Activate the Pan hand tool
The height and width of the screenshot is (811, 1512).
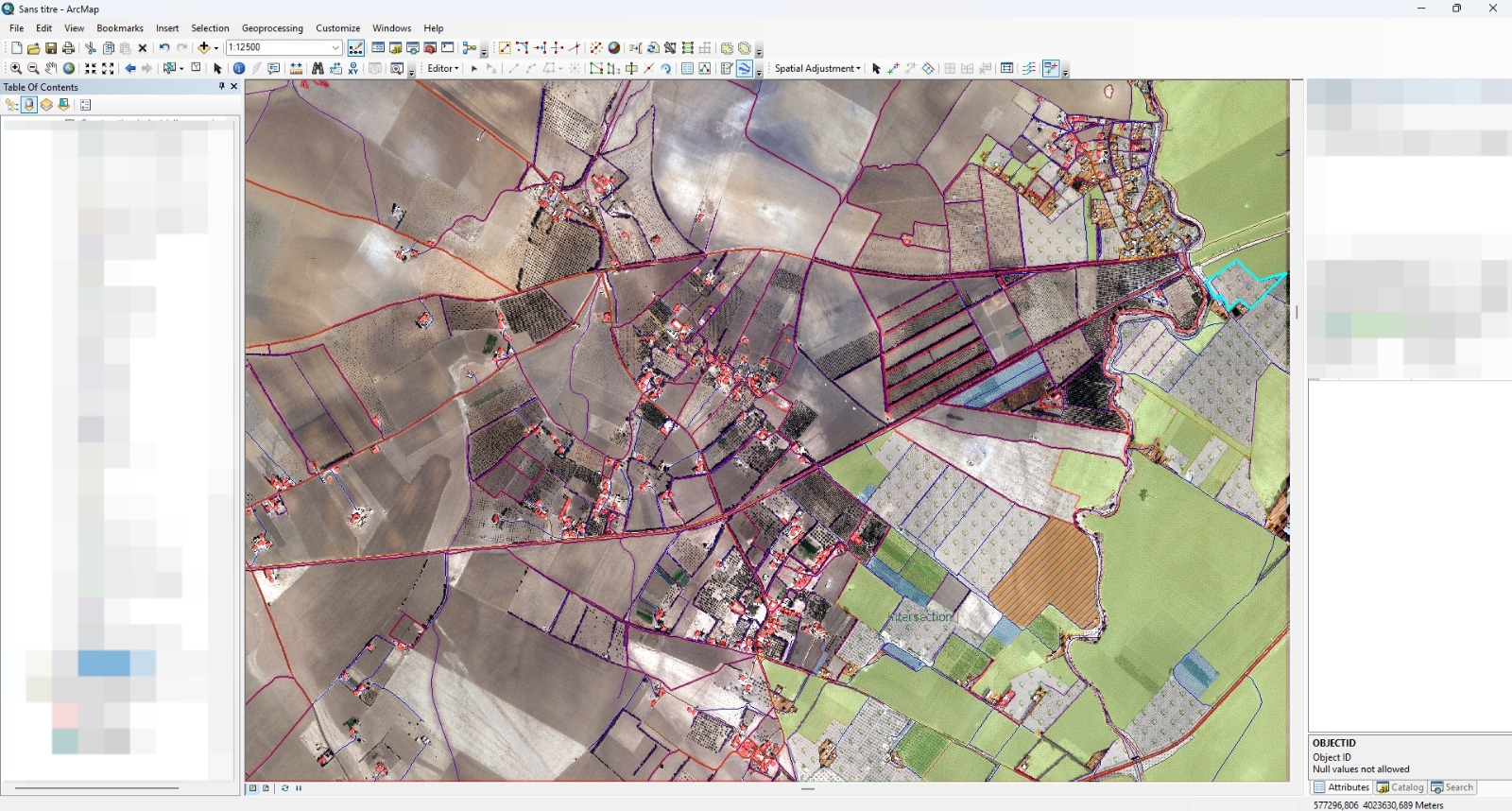coord(51,68)
